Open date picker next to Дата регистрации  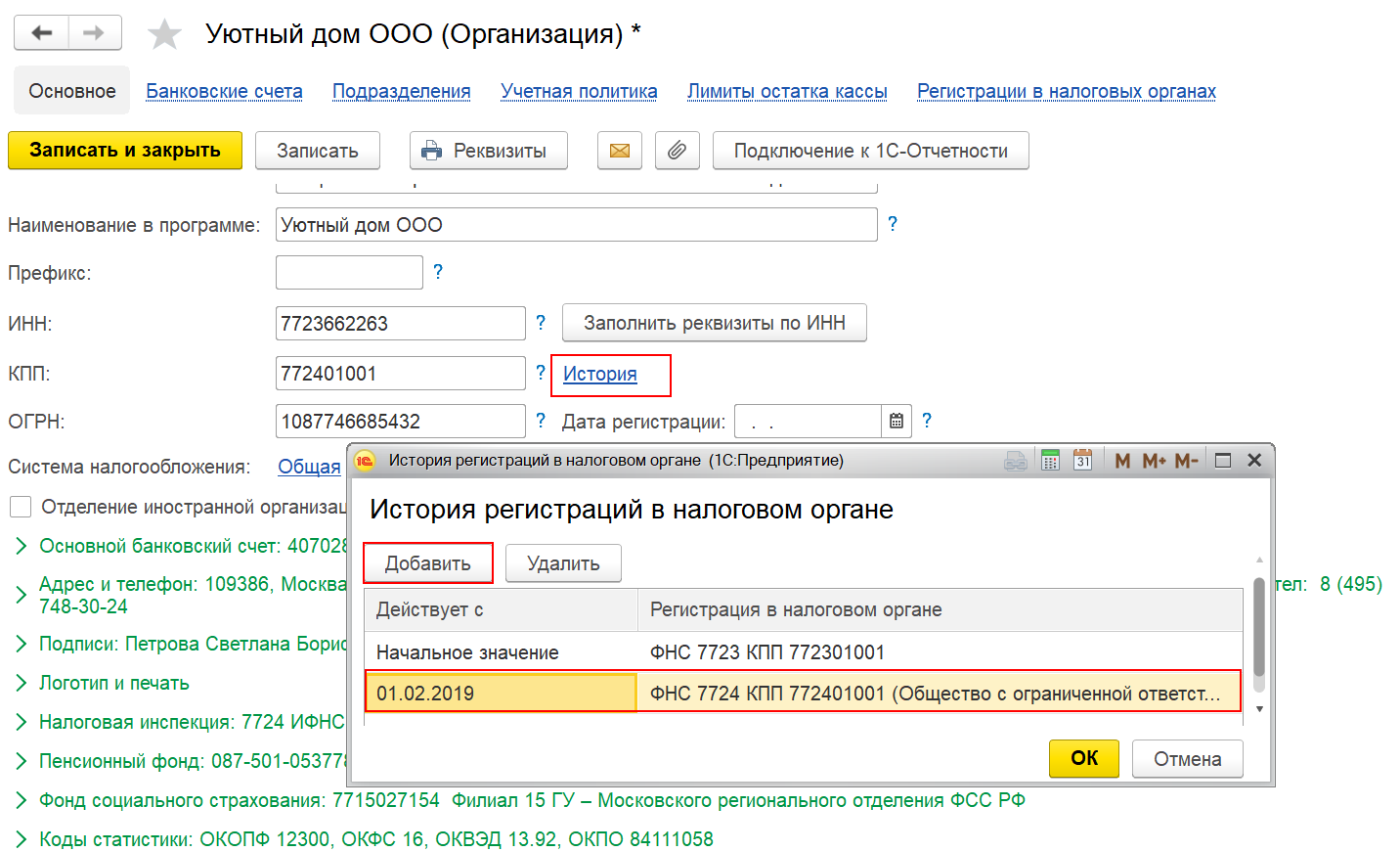pos(897,422)
